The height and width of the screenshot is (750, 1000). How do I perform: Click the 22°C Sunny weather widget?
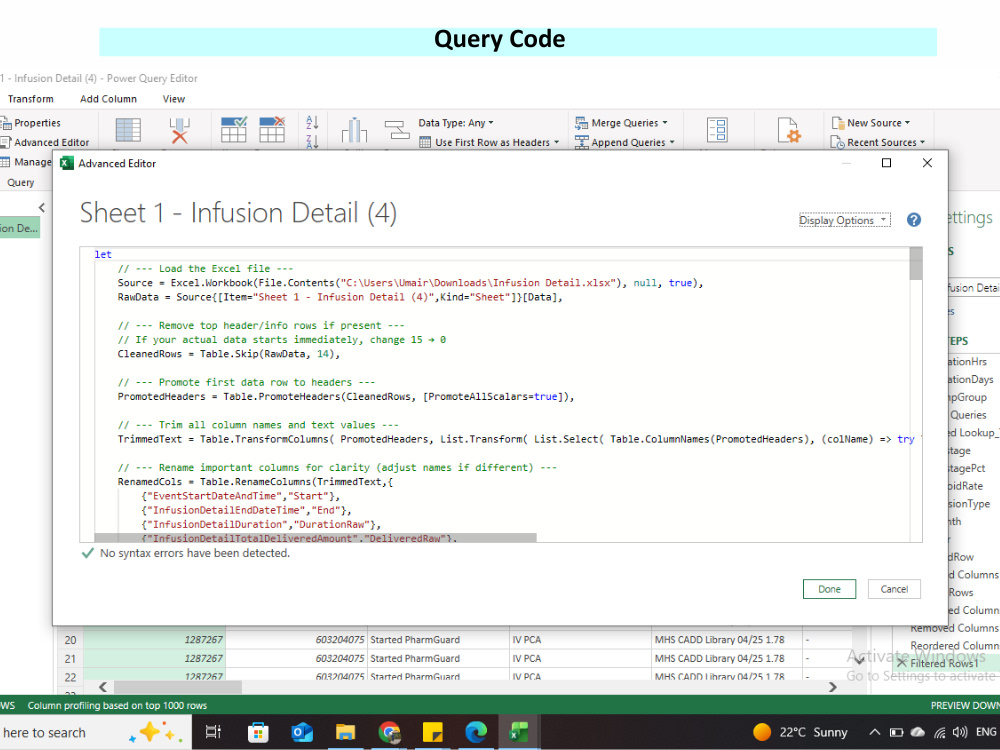coord(800,732)
